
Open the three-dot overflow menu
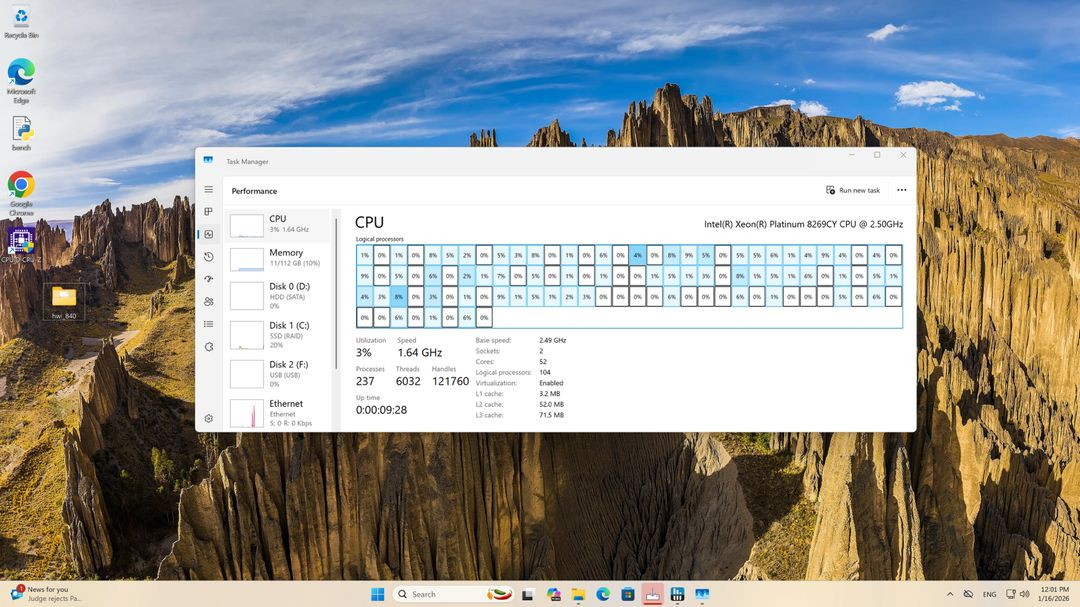(901, 190)
